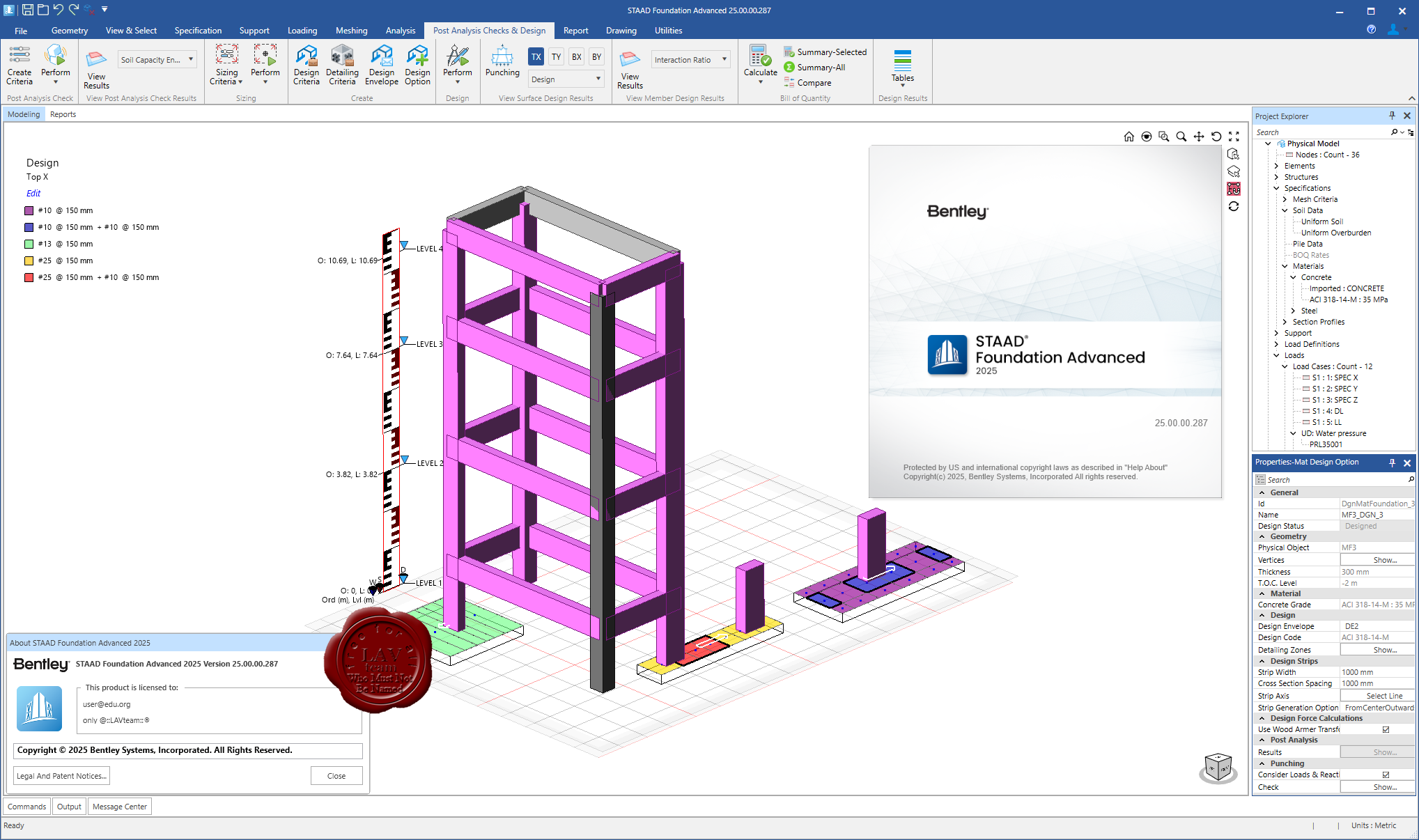Viewport: 1419px width, 840px height.
Task: Click Edit link under Design legend
Action: pyautogui.click(x=33, y=194)
